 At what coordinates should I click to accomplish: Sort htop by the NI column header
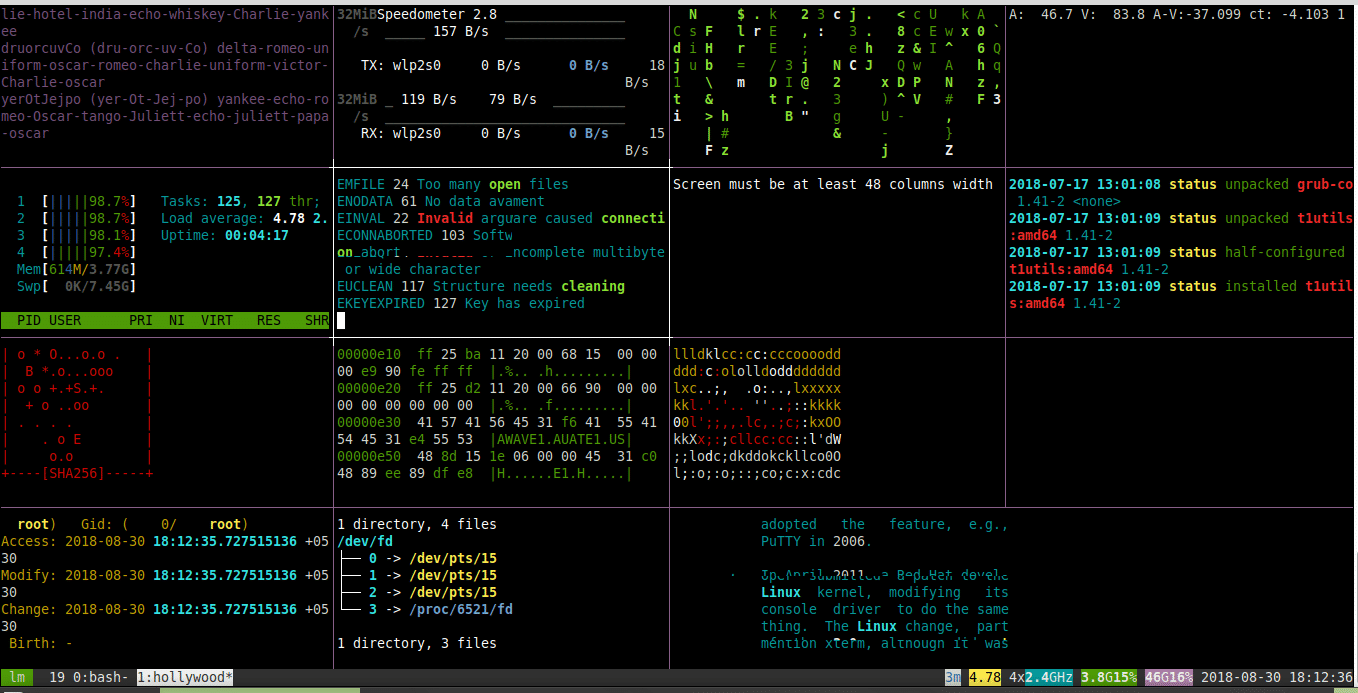pyautogui.click(x=176, y=321)
